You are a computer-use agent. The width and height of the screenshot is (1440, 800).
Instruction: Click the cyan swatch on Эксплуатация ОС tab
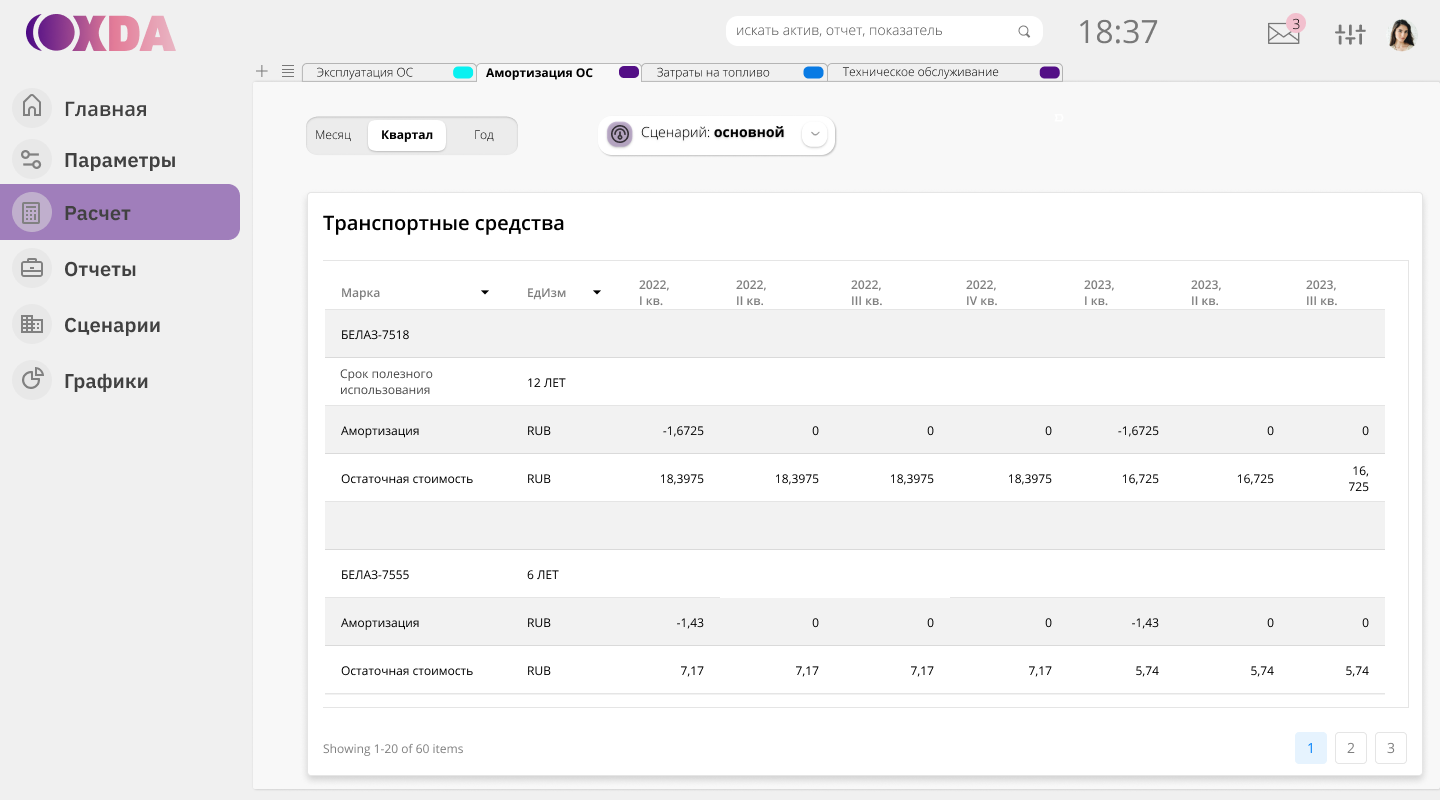[x=463, y=72]
